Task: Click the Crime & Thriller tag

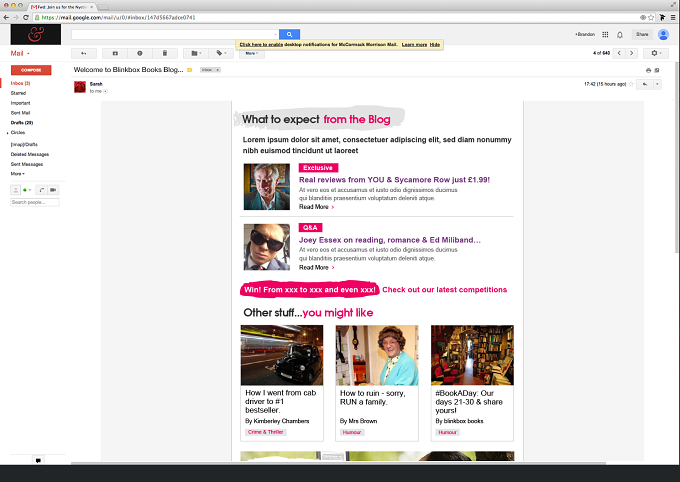Action: [265, 432]
